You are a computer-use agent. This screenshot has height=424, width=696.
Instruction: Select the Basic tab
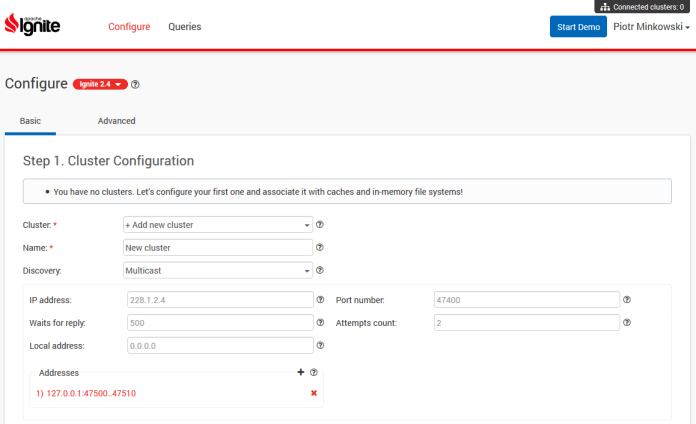point(30,121)
